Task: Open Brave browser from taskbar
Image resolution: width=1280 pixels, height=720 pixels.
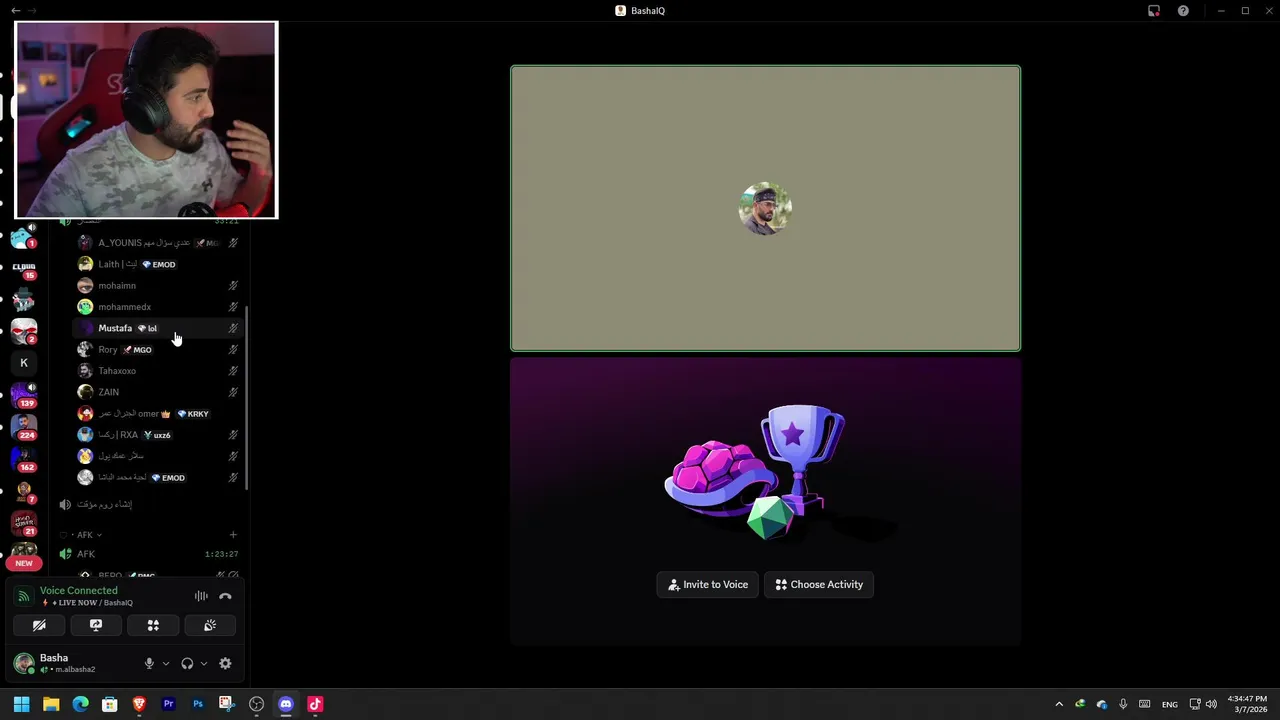Action: tap(139, 704)
